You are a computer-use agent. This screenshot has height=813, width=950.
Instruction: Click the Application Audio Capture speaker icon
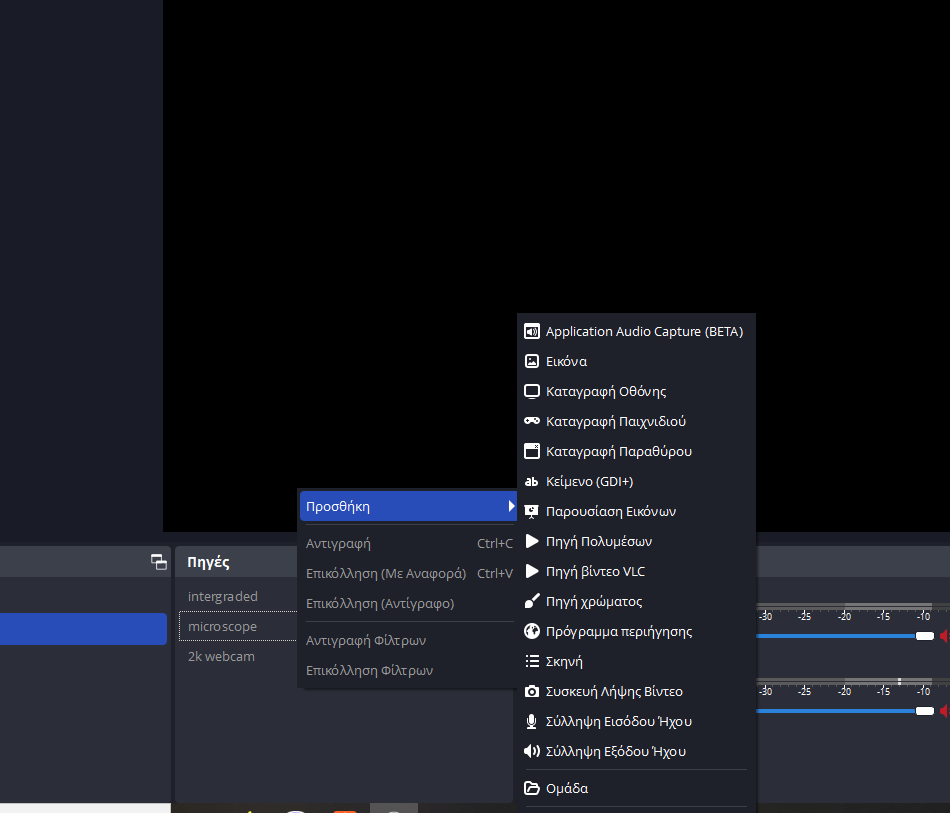point(531,331)
